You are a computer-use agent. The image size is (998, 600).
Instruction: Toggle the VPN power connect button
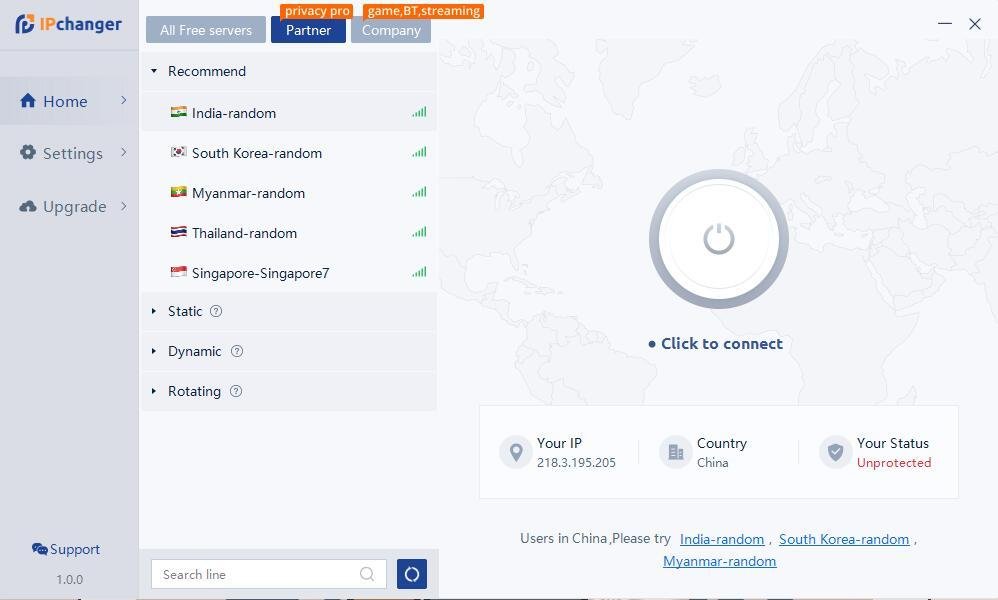click(x=719, y=239)
